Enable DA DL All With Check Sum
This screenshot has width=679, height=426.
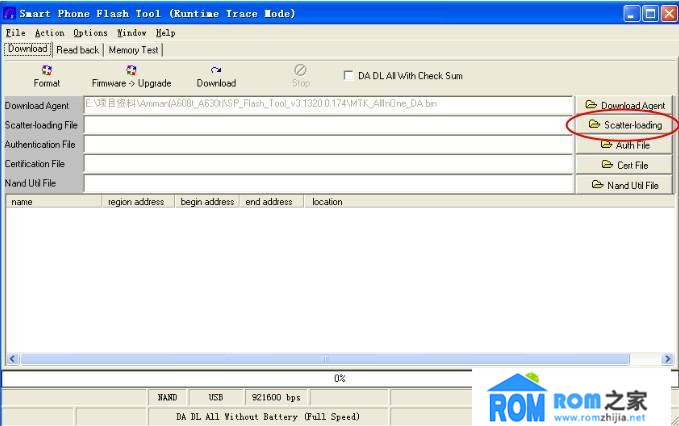[348, 76]
